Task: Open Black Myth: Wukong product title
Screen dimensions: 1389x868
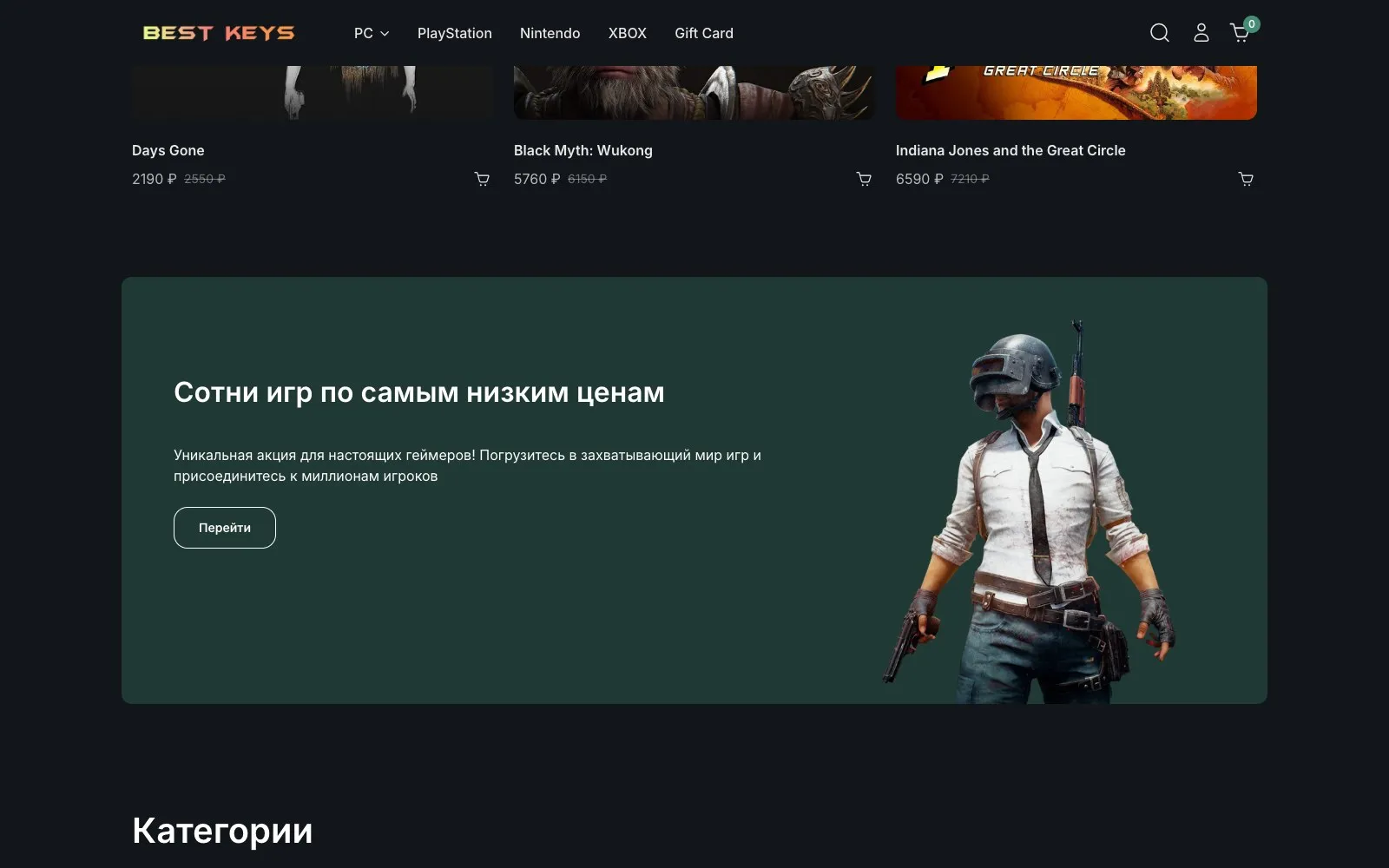Action: (583, 150)
